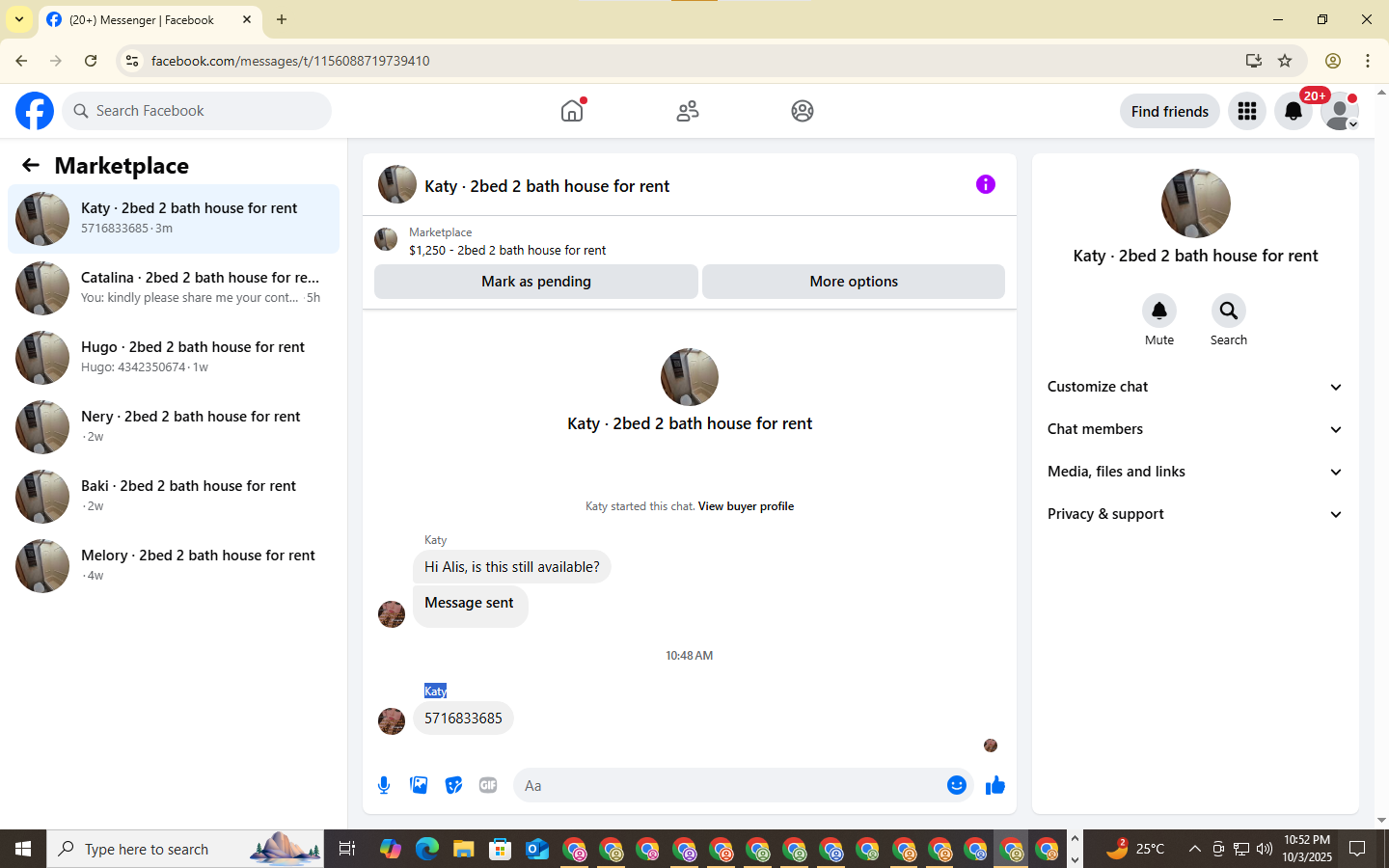Click the Windows taskbar search box
This screenshot has width=1389, height=868.
tap(185, 849)
